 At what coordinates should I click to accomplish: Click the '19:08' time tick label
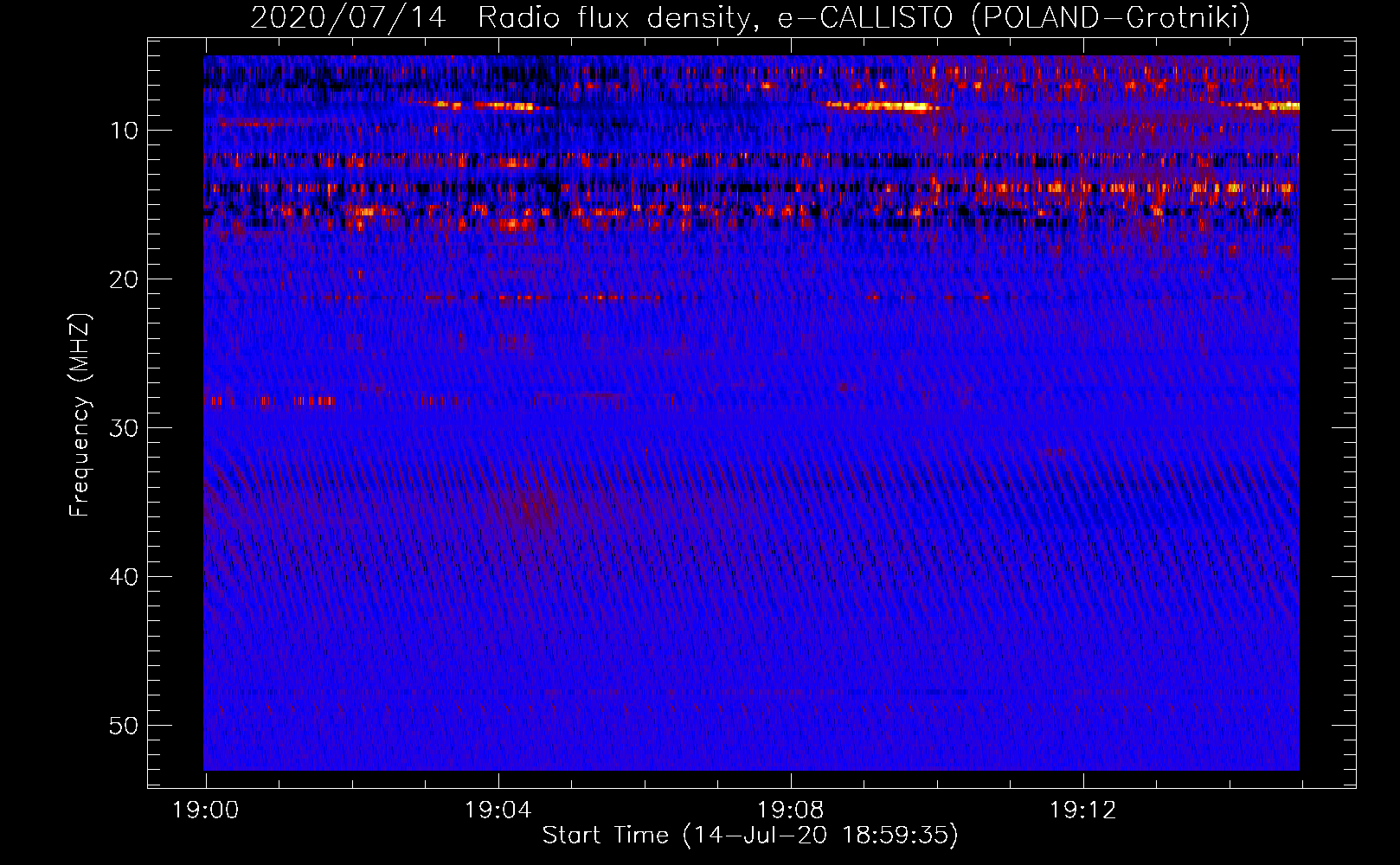pos(790,811)
